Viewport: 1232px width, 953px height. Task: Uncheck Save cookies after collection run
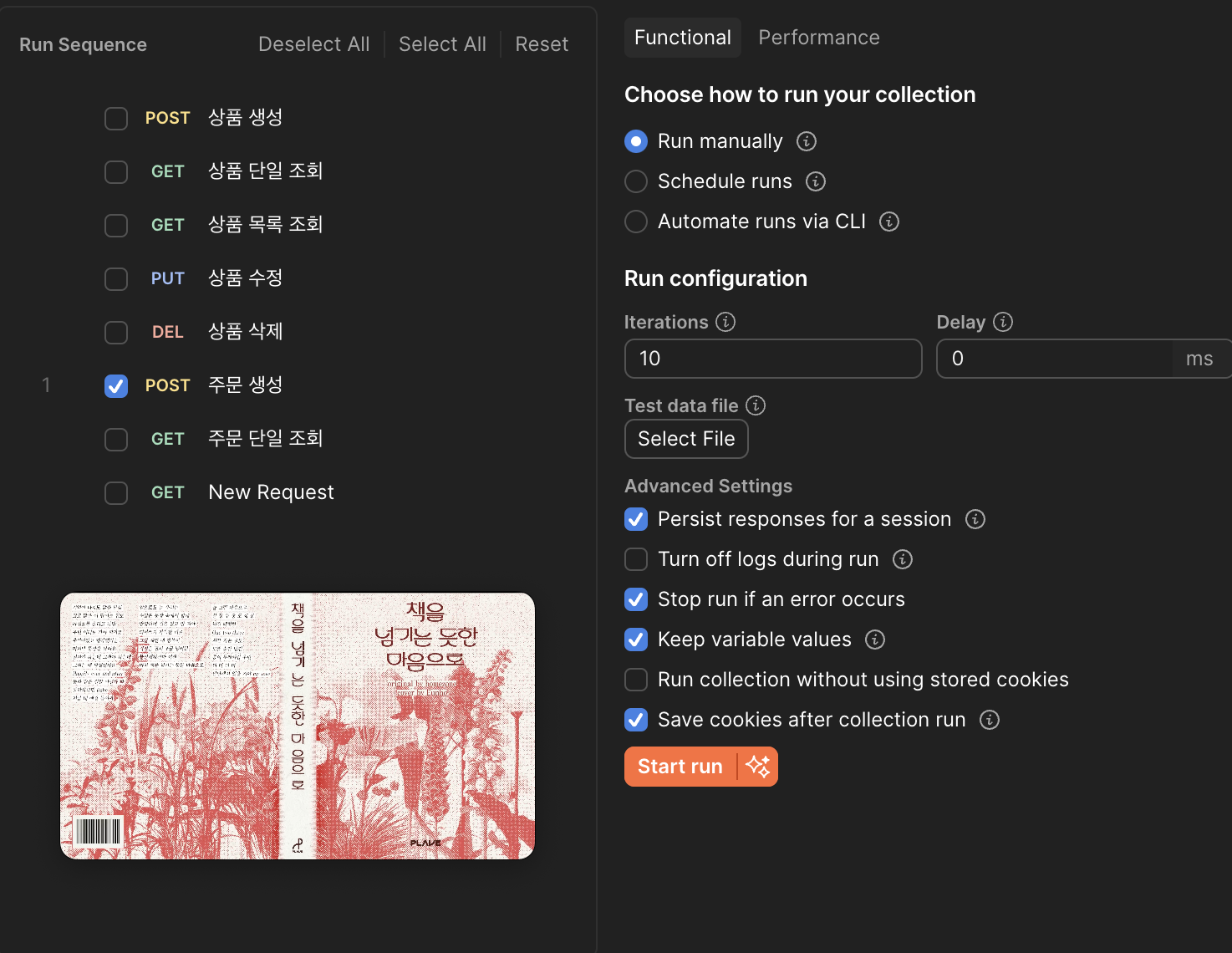pyautogui.click(x=636, y=720)
